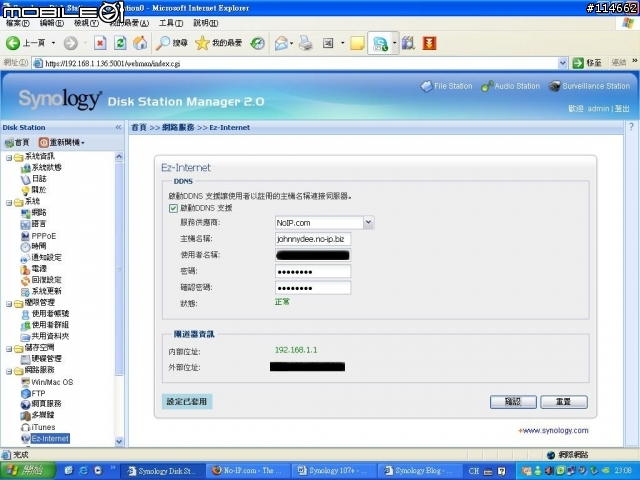640x480 pixels.
Task: Collapse the 系統 tree folder
Action: [x=9, y=202]
